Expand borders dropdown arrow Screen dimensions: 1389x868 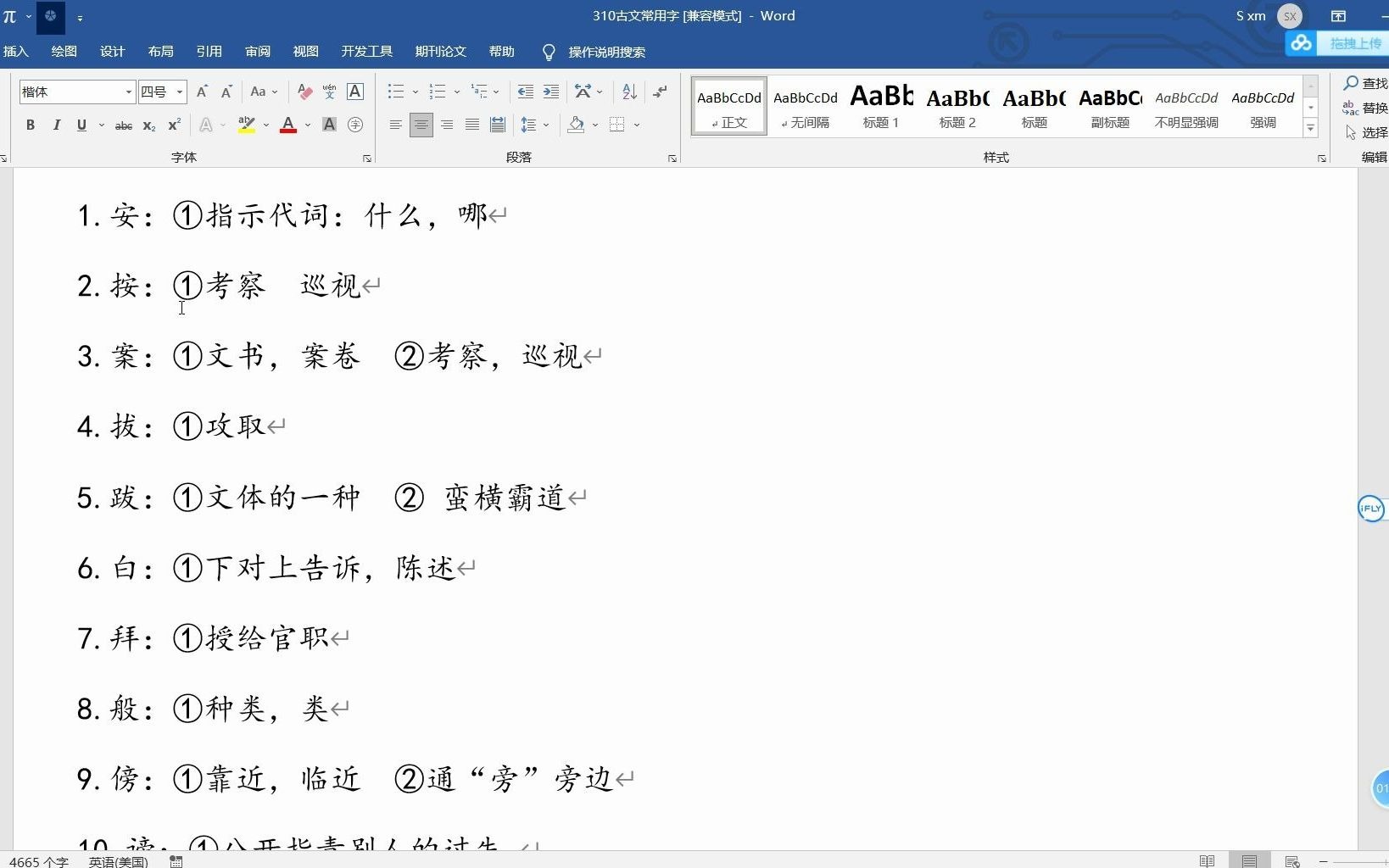click(637, 125)
